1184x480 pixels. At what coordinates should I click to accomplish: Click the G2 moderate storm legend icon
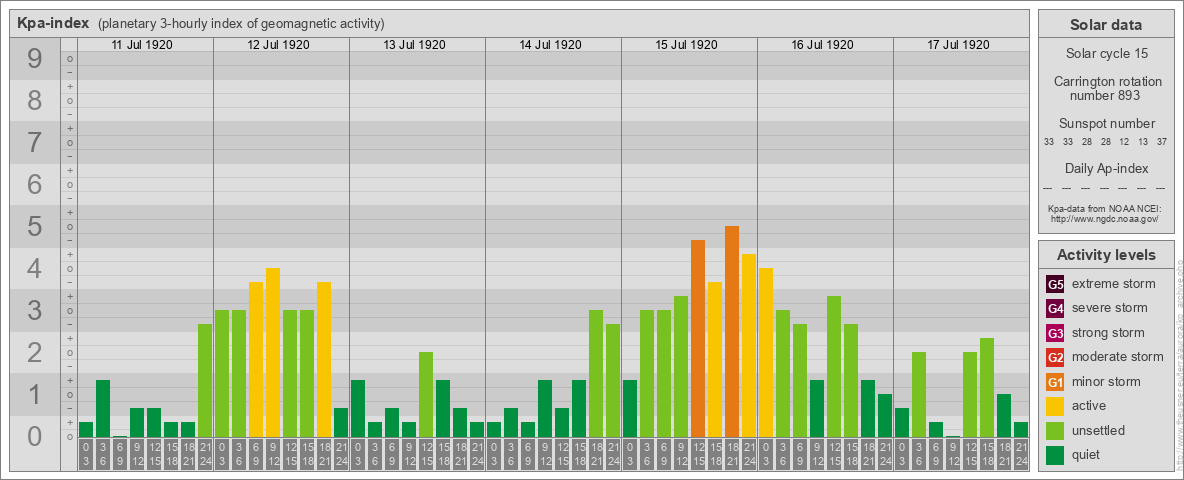point(1055,357)
